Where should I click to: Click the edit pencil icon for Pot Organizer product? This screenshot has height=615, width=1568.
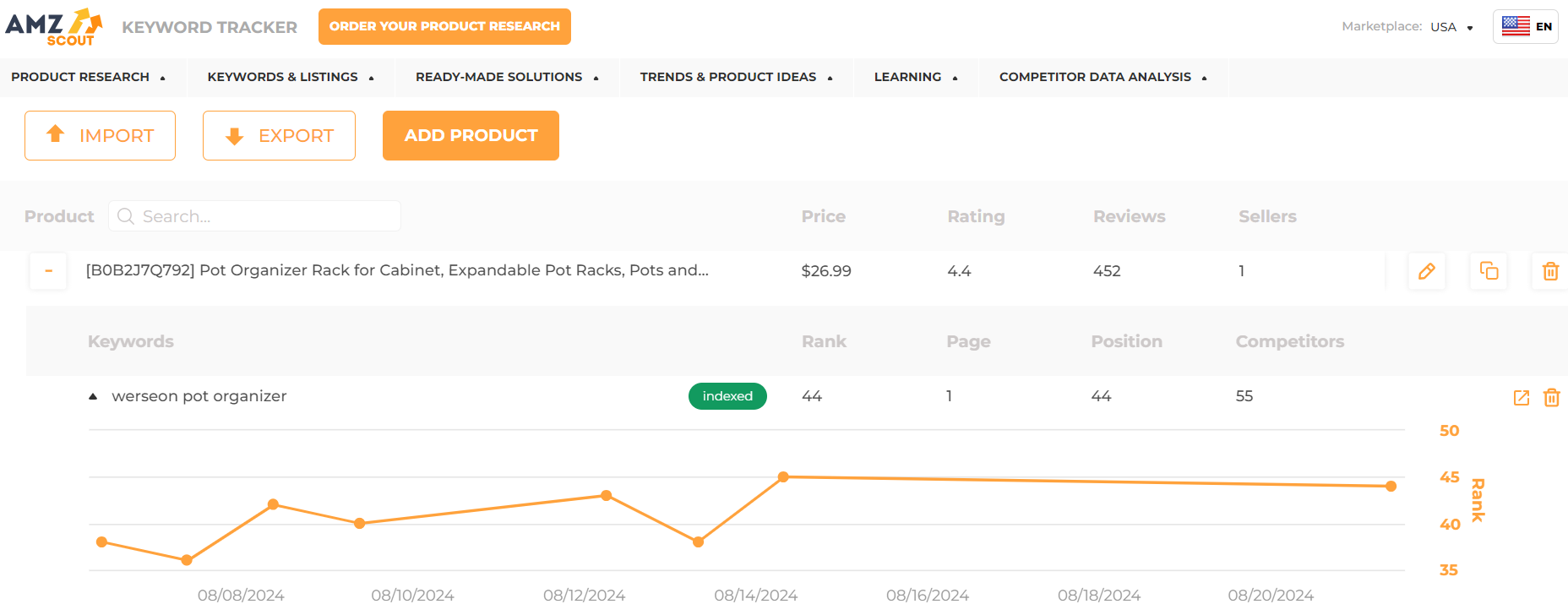(1427, 271)
